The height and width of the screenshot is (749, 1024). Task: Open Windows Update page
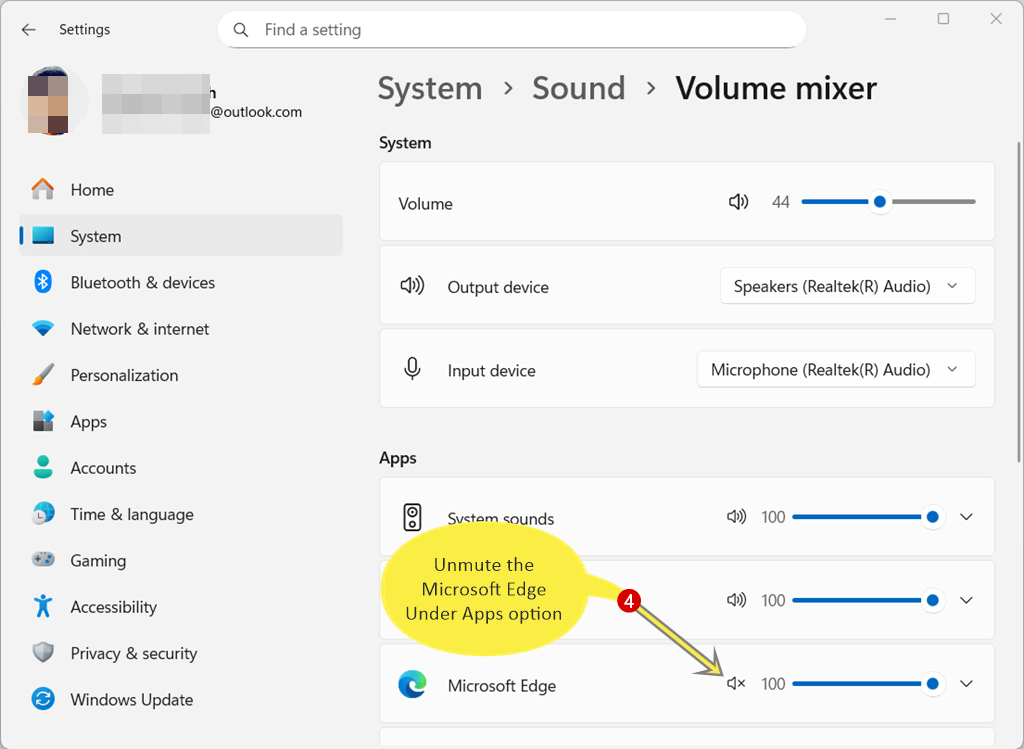pyautogui.click(x=181, y=699)
